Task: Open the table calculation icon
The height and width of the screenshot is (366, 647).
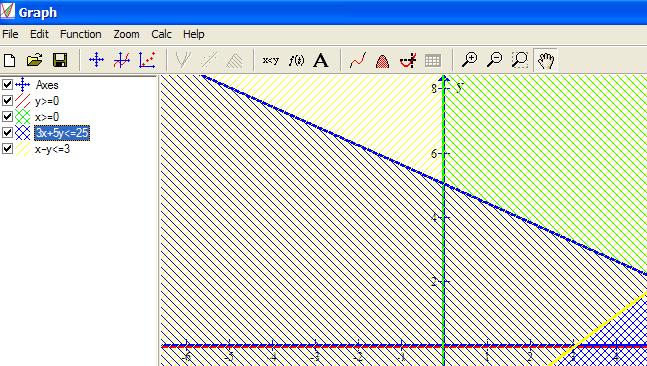Action: tap(432, 61)
